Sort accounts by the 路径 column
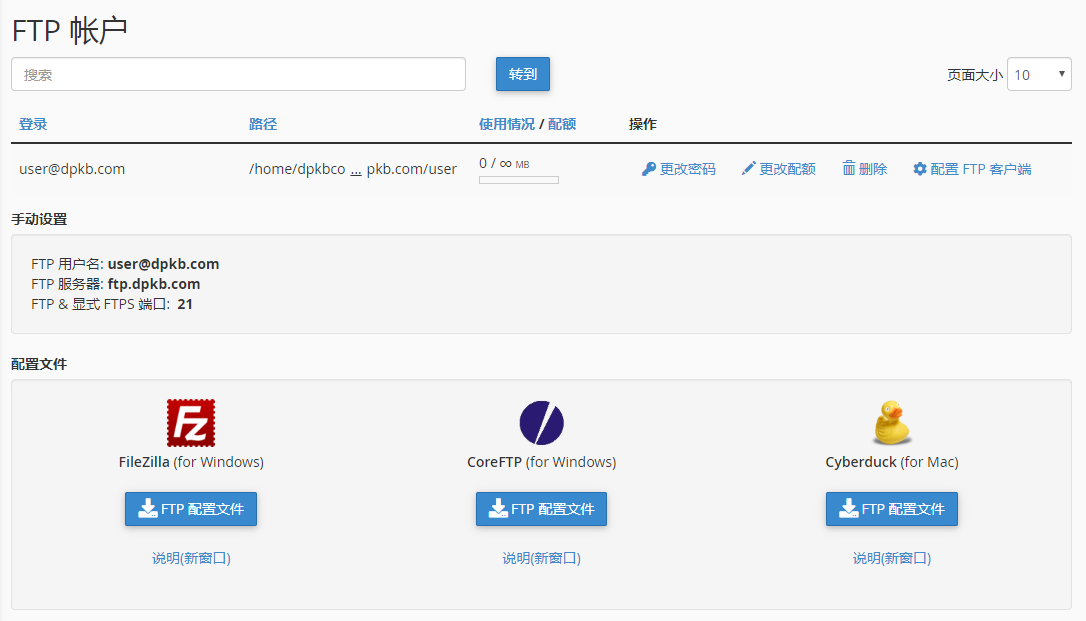1086x621 pixels. (262, 123)
